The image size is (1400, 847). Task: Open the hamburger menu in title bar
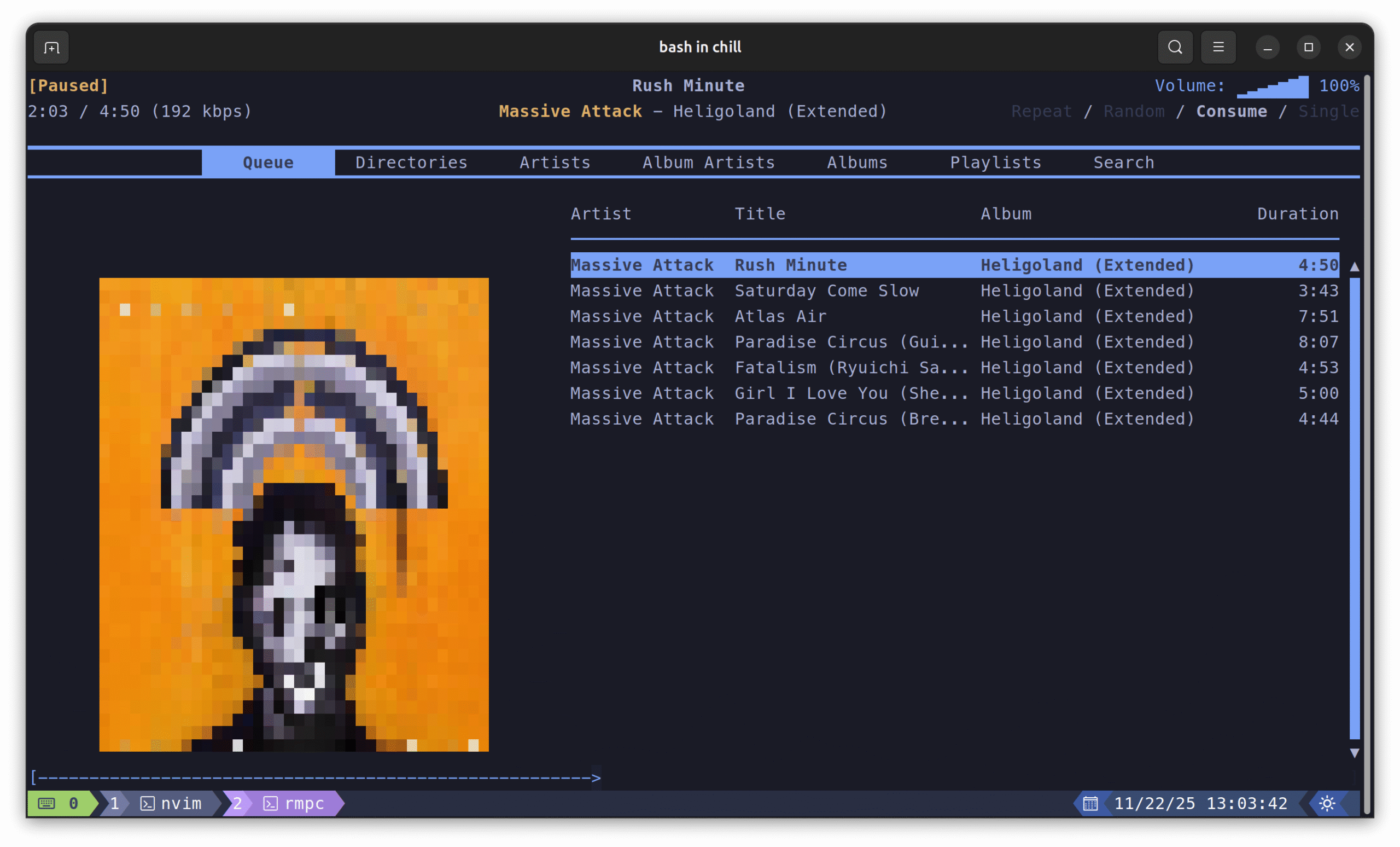1218,47
